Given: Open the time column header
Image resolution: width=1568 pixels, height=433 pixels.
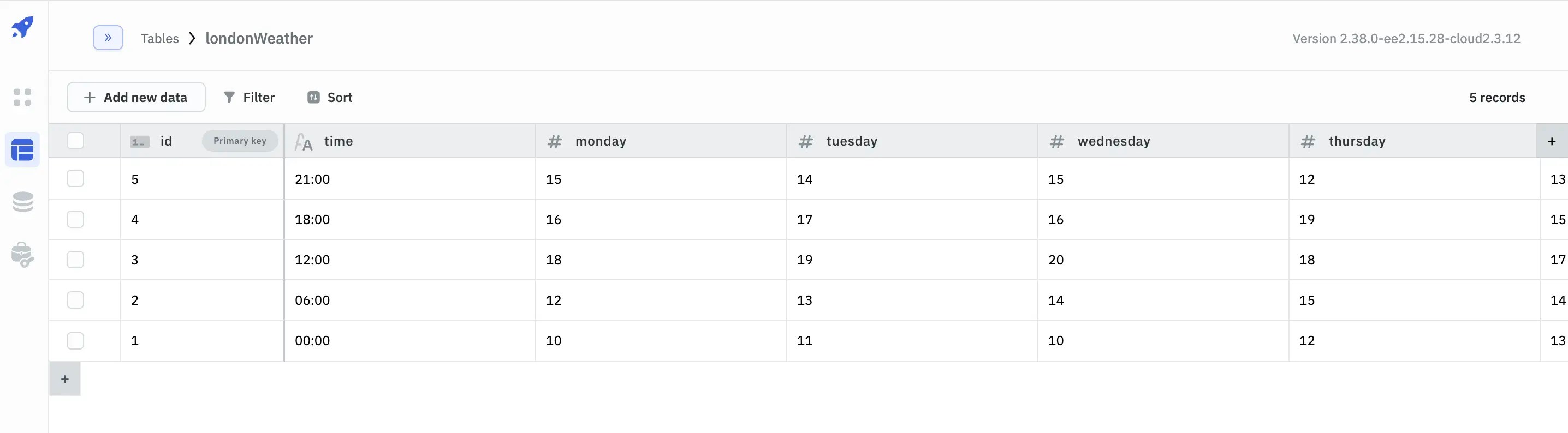Looking at the screenshot, I should 338,141.
